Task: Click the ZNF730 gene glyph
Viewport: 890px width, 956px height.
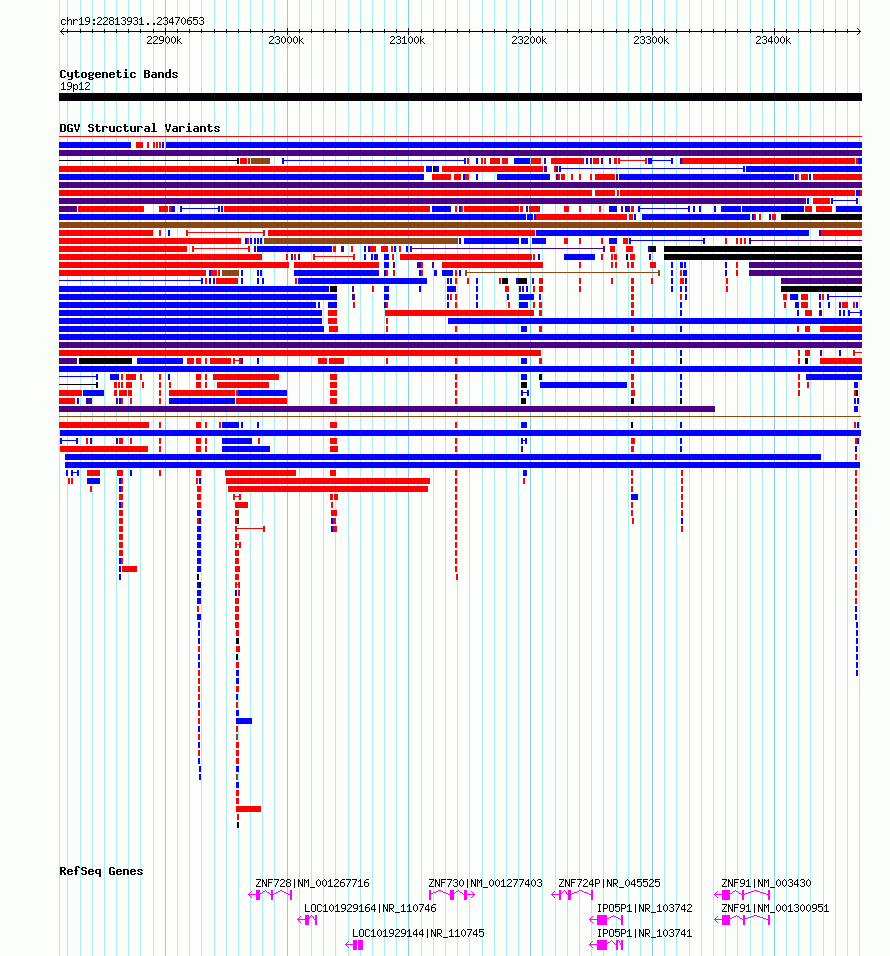Action: click(x=452, y=894)
